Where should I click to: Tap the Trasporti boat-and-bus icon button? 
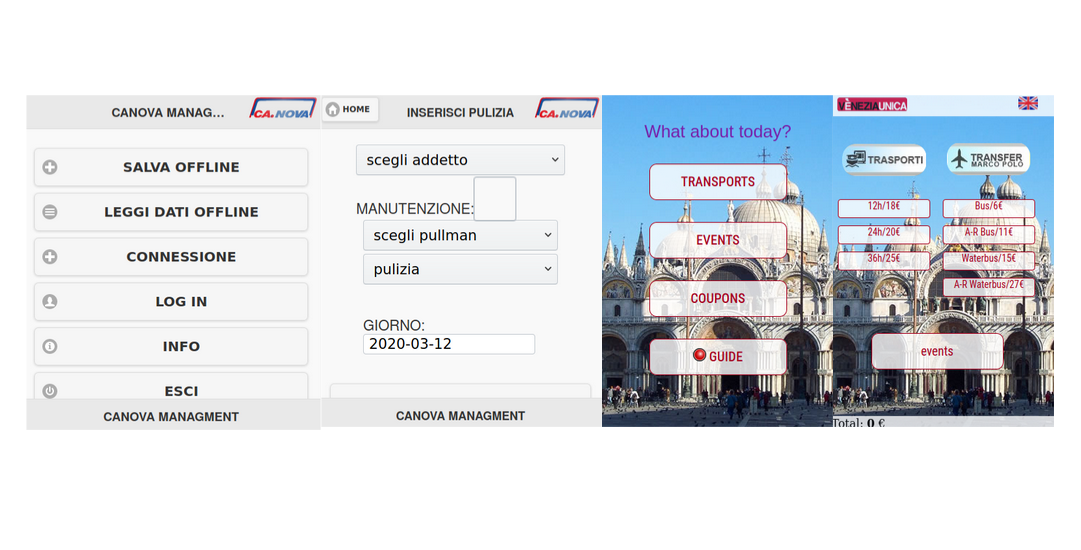coord(883,160)
